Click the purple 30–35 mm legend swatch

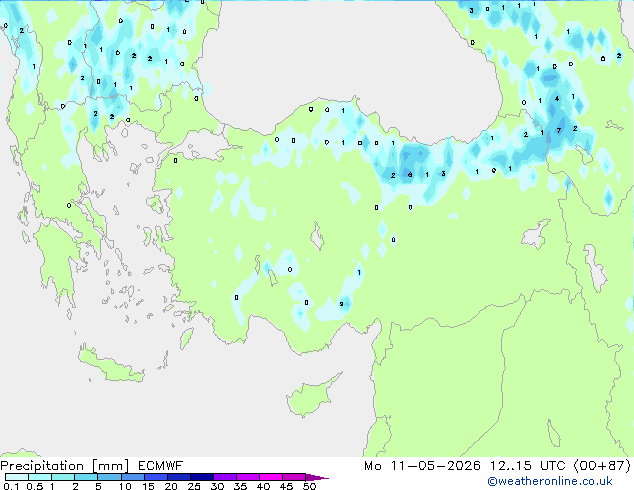tap(224, 477)
